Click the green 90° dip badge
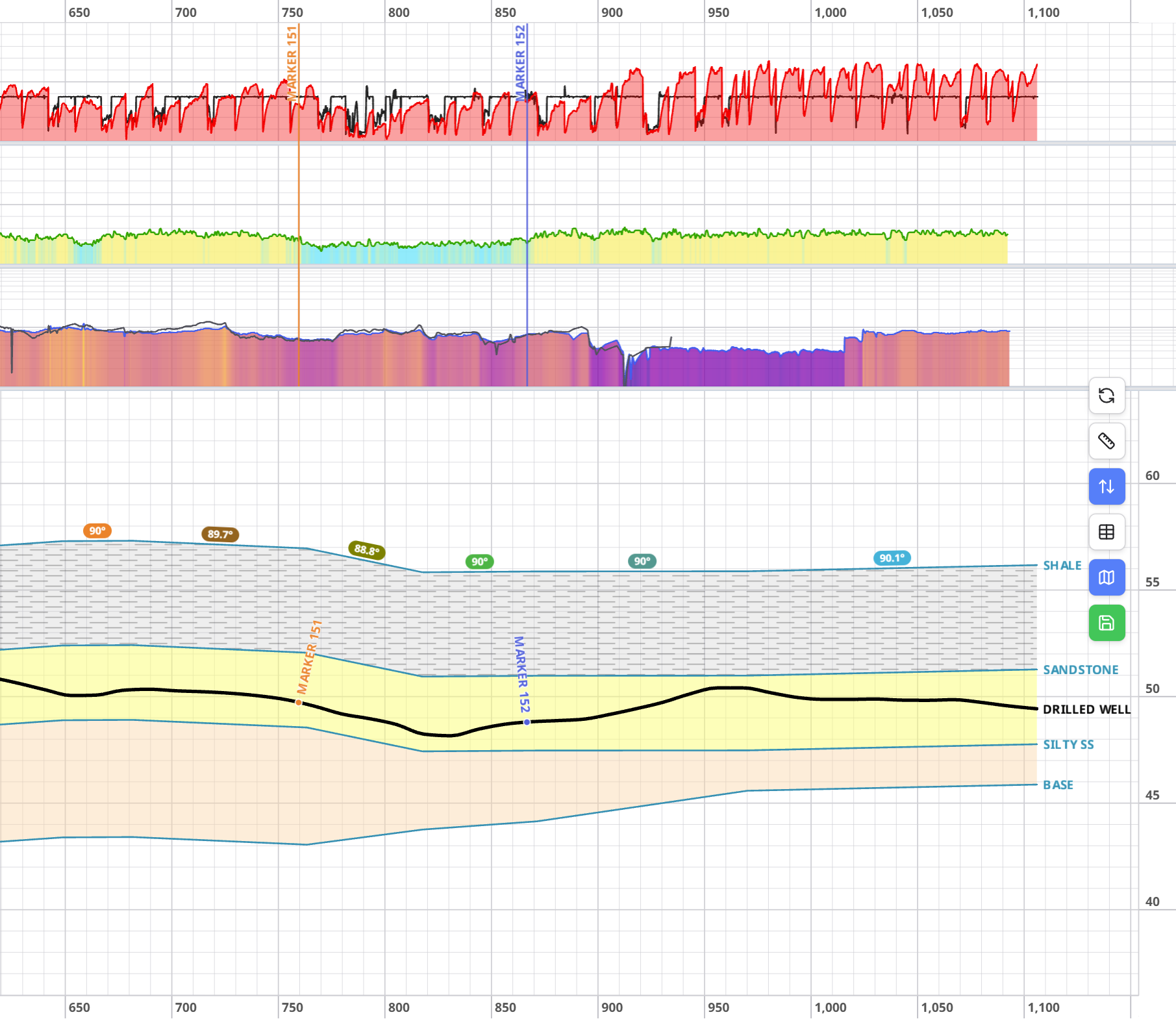Screen dimensions: 1176x1019 pos(480,561)
